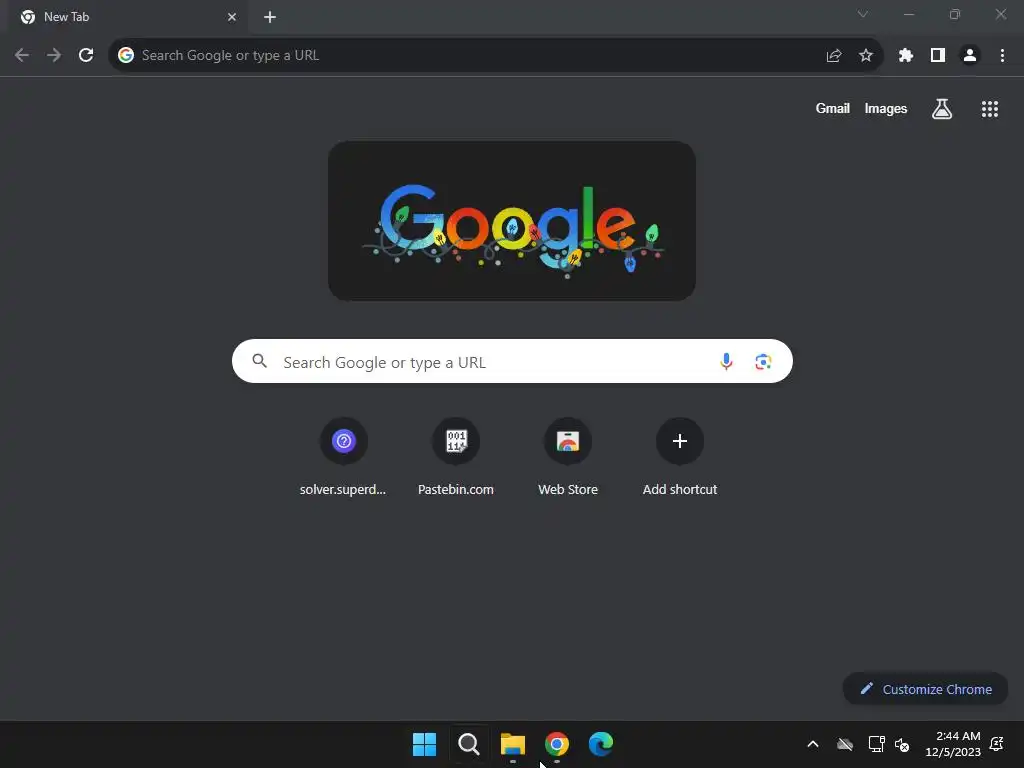Open the clock showing 2:44 AM
The image size is (1024, 768).
pos(953,744)
